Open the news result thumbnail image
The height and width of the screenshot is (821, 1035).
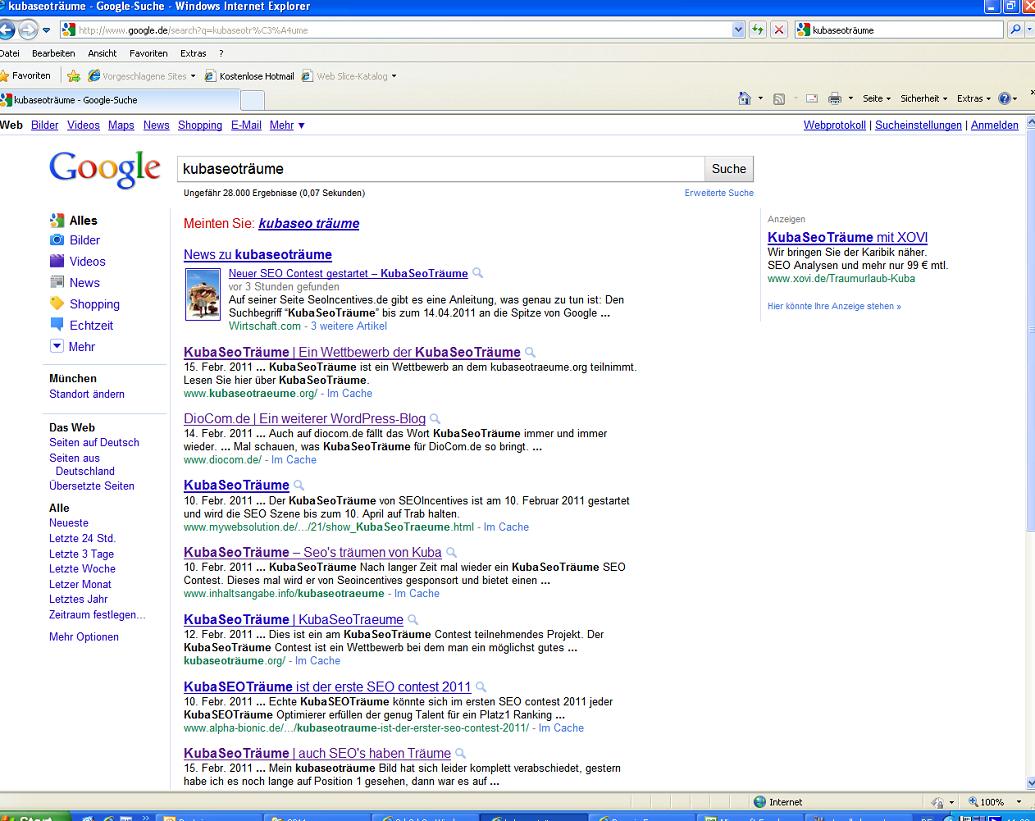[203, 294]
